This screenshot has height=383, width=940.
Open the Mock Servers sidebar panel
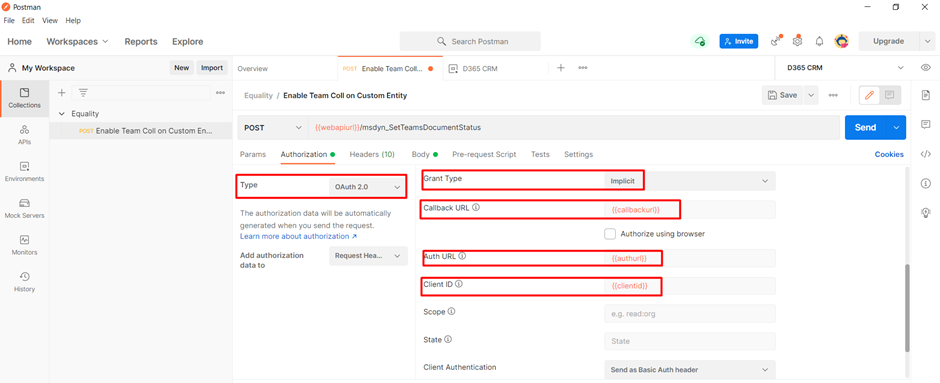tap(25, 208)
